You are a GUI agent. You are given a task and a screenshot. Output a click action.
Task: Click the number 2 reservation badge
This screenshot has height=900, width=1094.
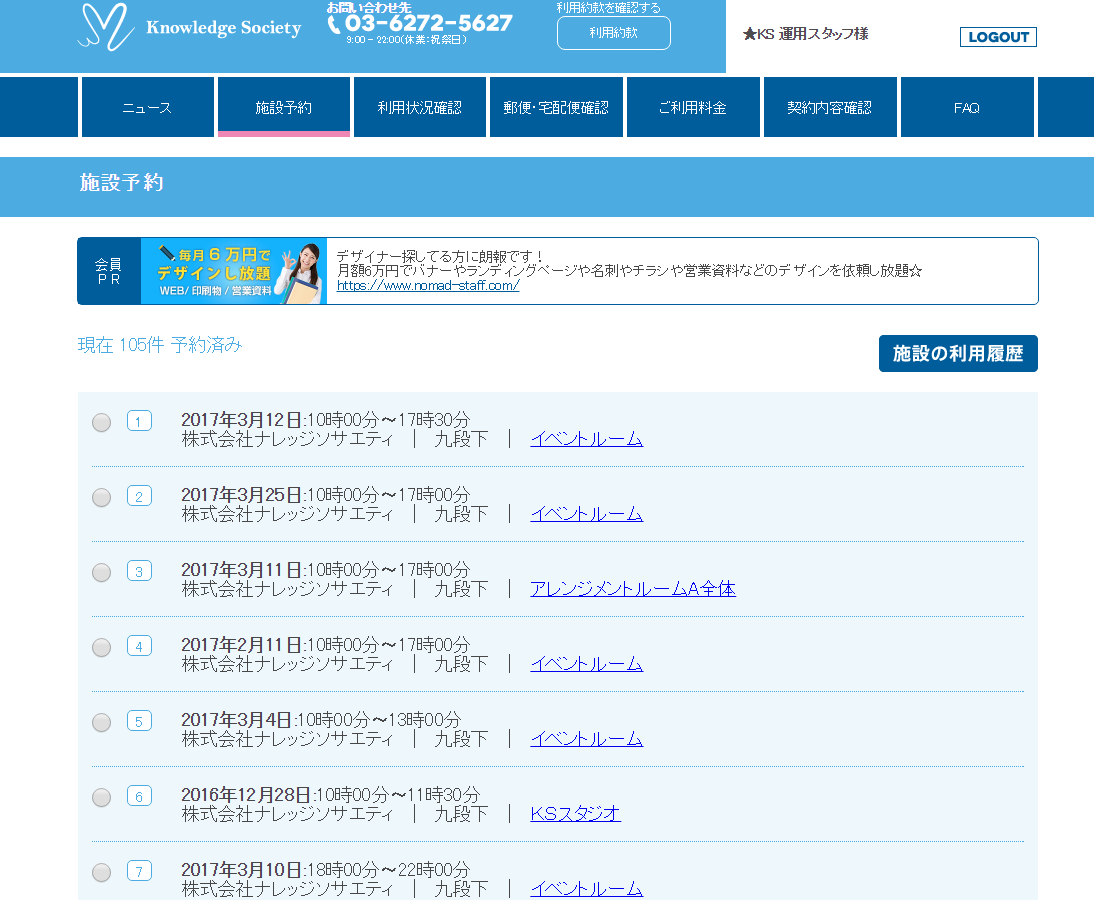click(139, 496)
